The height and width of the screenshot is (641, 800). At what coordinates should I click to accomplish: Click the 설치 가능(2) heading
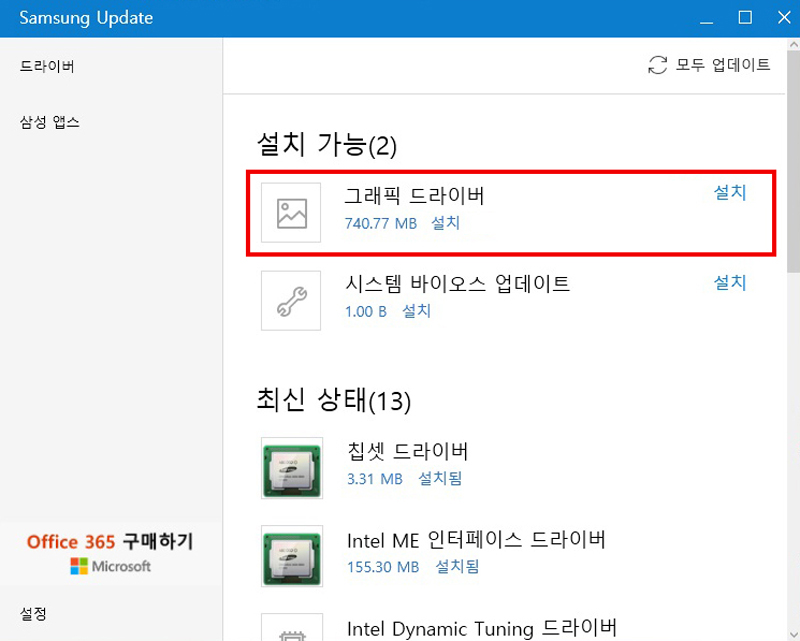point(327,144)
